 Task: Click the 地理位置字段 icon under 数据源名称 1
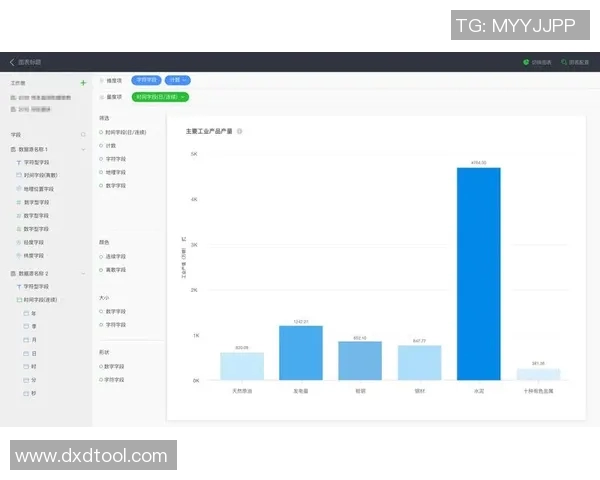[18, 188]
